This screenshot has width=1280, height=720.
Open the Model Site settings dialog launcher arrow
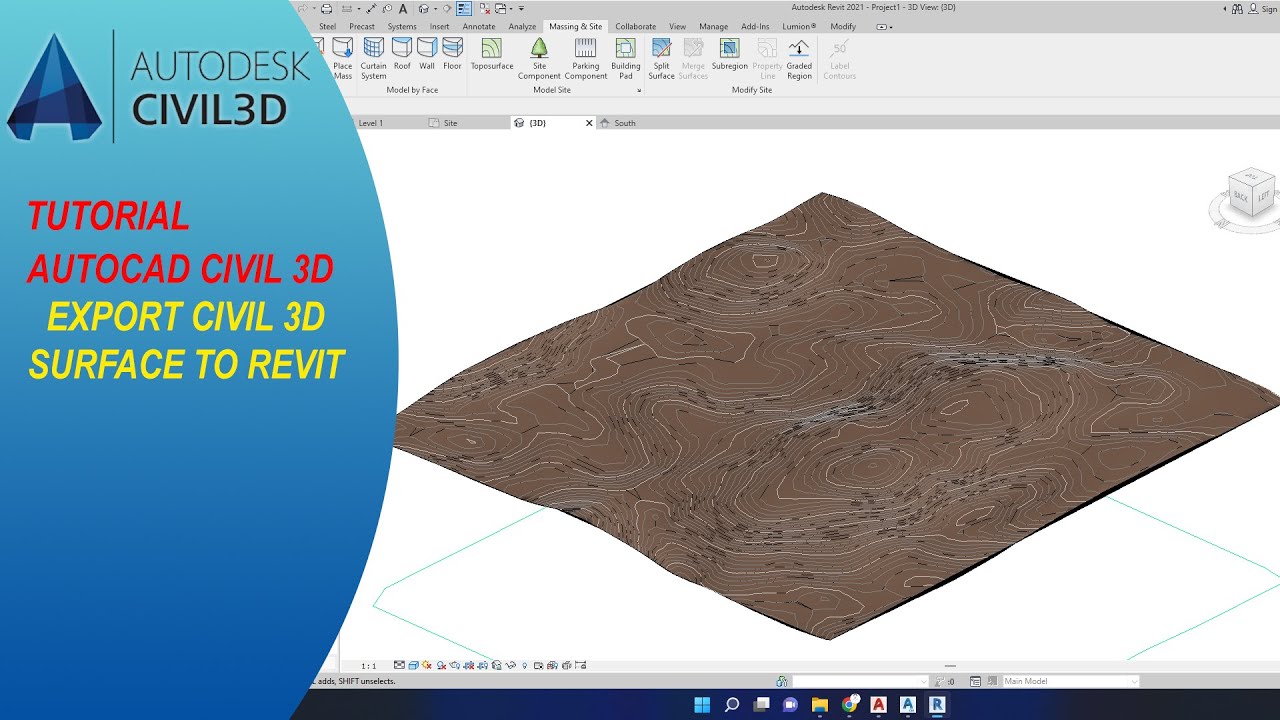point(639,91)
